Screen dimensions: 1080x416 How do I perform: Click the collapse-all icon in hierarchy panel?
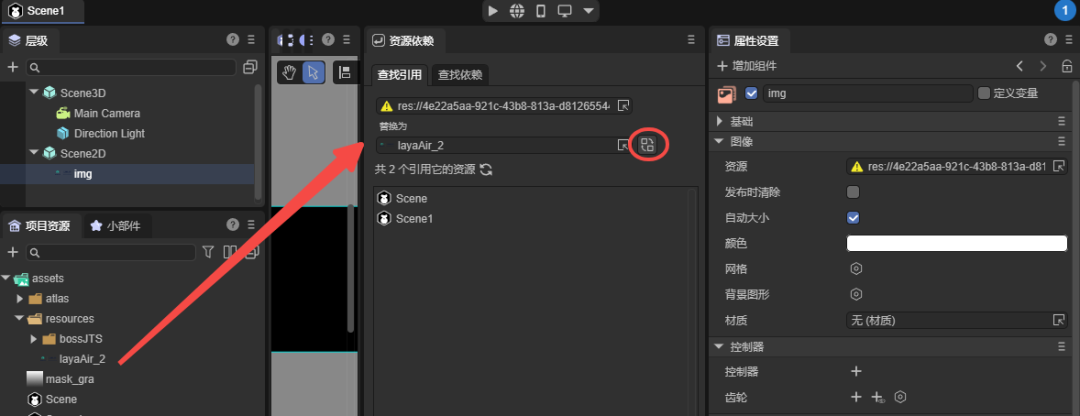tap(250, 67)
